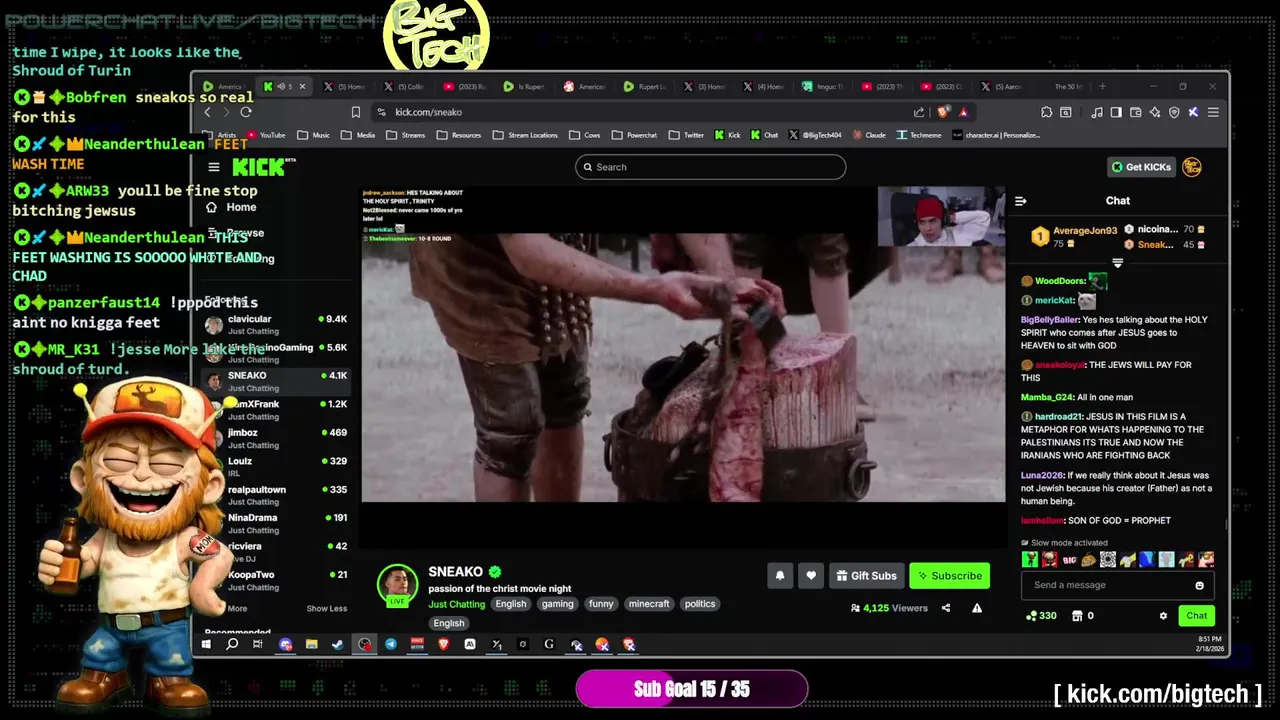The height and width of the screenshot is (720, 1280).
Task: Open the Kick hamburger sidebar menu
Action: click(213, 167)
